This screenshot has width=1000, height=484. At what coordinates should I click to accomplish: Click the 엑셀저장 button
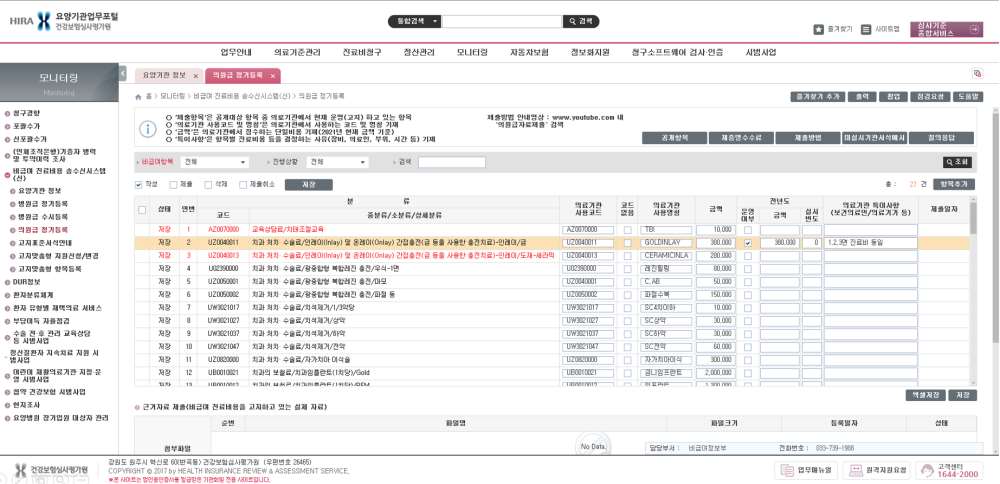pos(925,395)
